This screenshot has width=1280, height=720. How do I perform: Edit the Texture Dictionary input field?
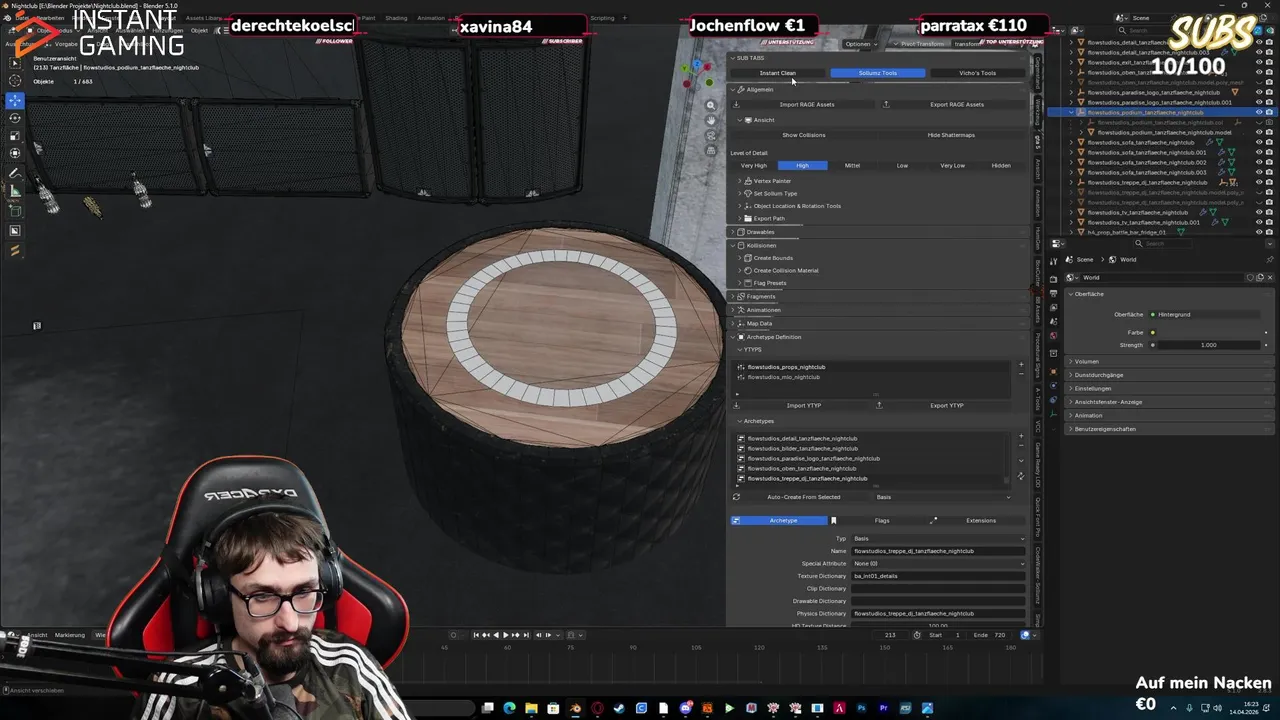pyautogui.click(x=938, y=576)
